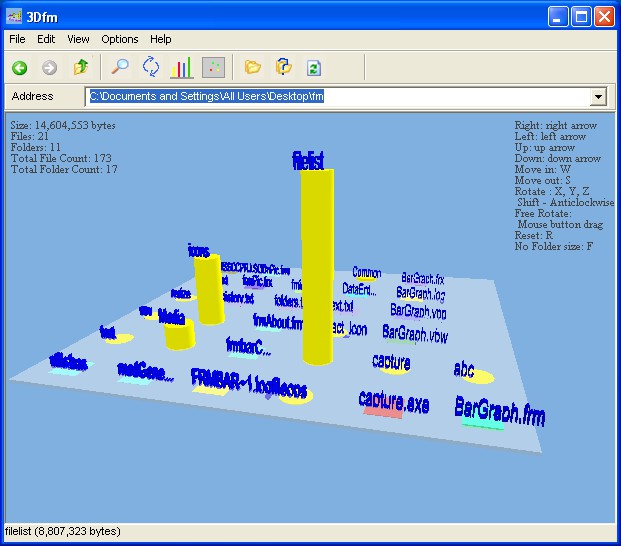Click the green Back arrow button
The width and height of the screenshot is (621, 546).
tap(19, 68)
